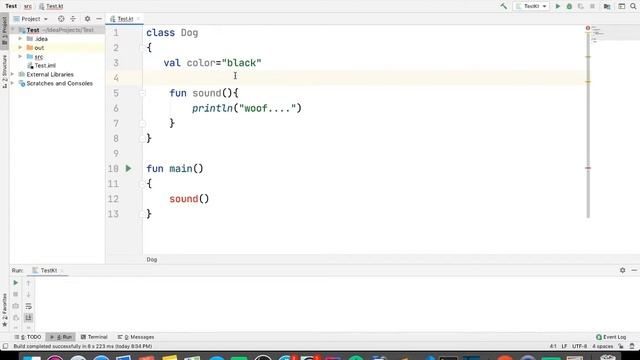
Task: Click the Run with Coverage toolbar icon
Action: point(580,6)
